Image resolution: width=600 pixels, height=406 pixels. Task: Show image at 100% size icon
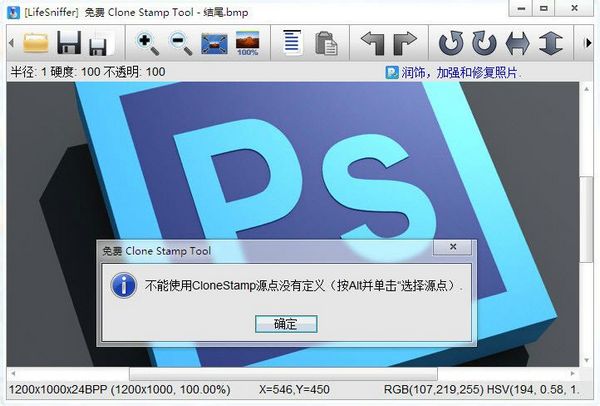tap(247, 43)
